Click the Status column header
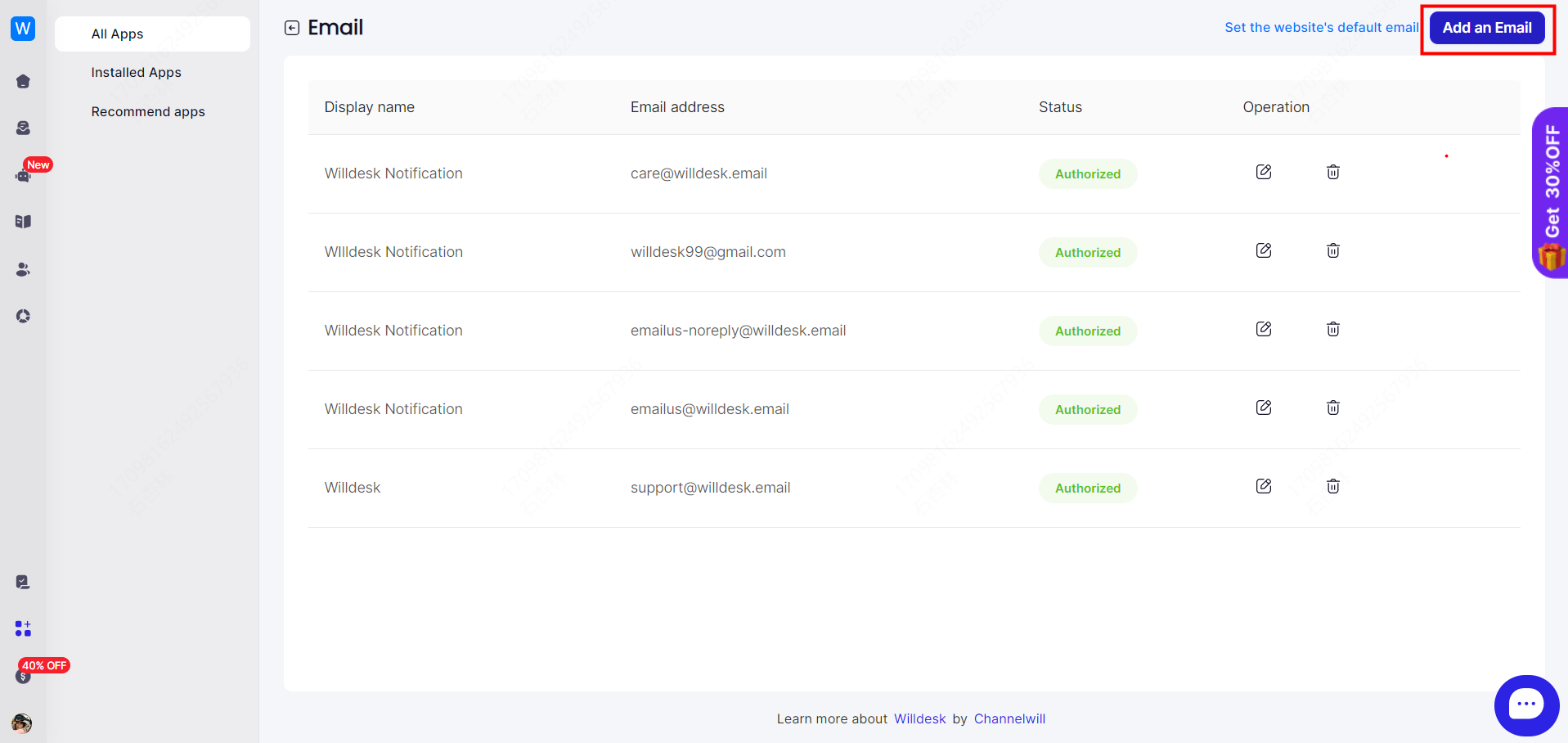Viewport: 1568px width, 743px height. (1060, 107)
